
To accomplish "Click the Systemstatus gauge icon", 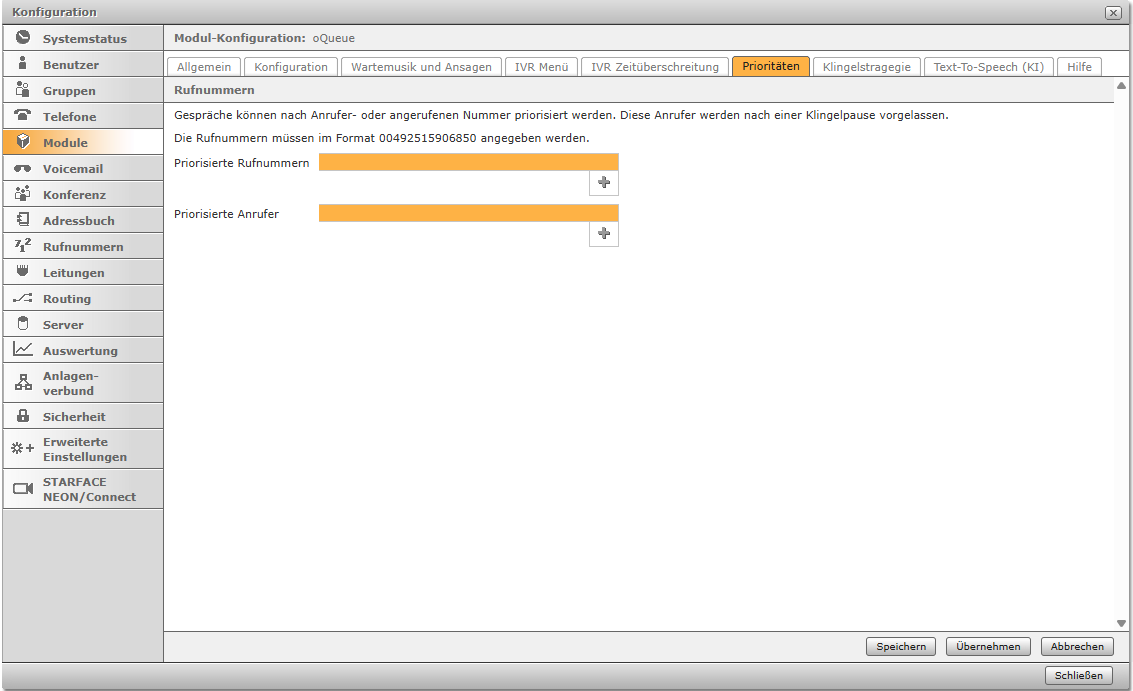I will click(x=23, y=38).
